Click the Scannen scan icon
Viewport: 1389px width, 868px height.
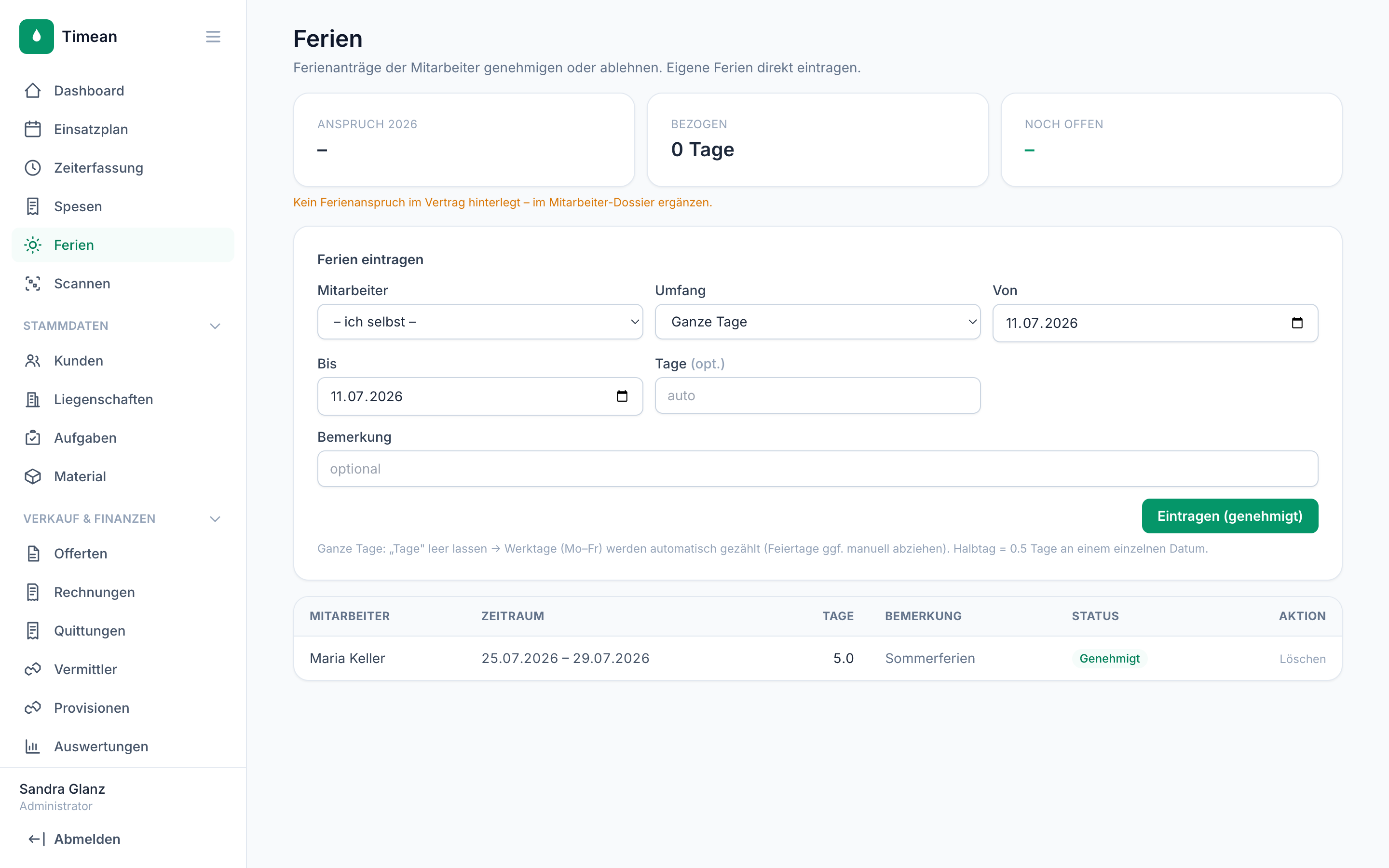pos(33,284)
